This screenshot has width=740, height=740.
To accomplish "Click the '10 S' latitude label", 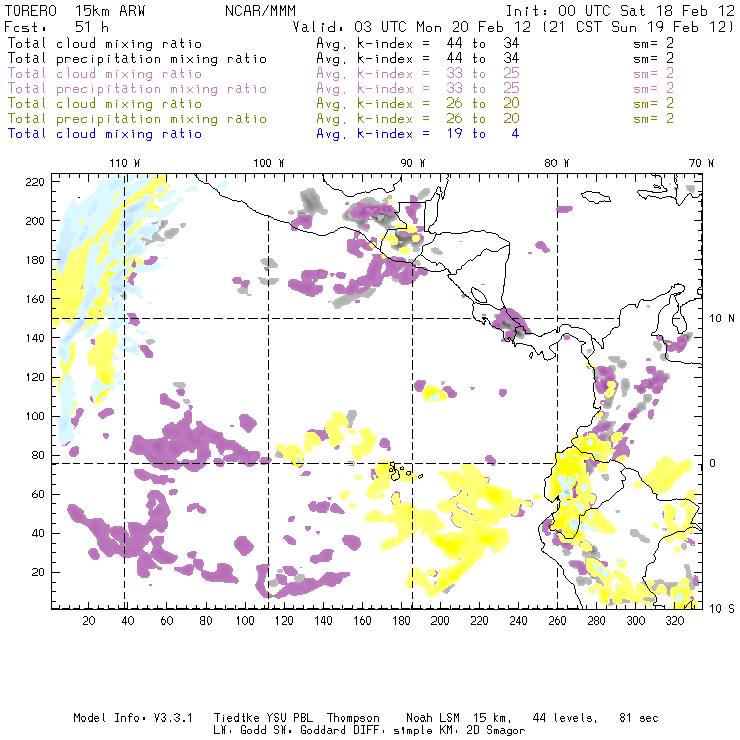I will [722, 609].
